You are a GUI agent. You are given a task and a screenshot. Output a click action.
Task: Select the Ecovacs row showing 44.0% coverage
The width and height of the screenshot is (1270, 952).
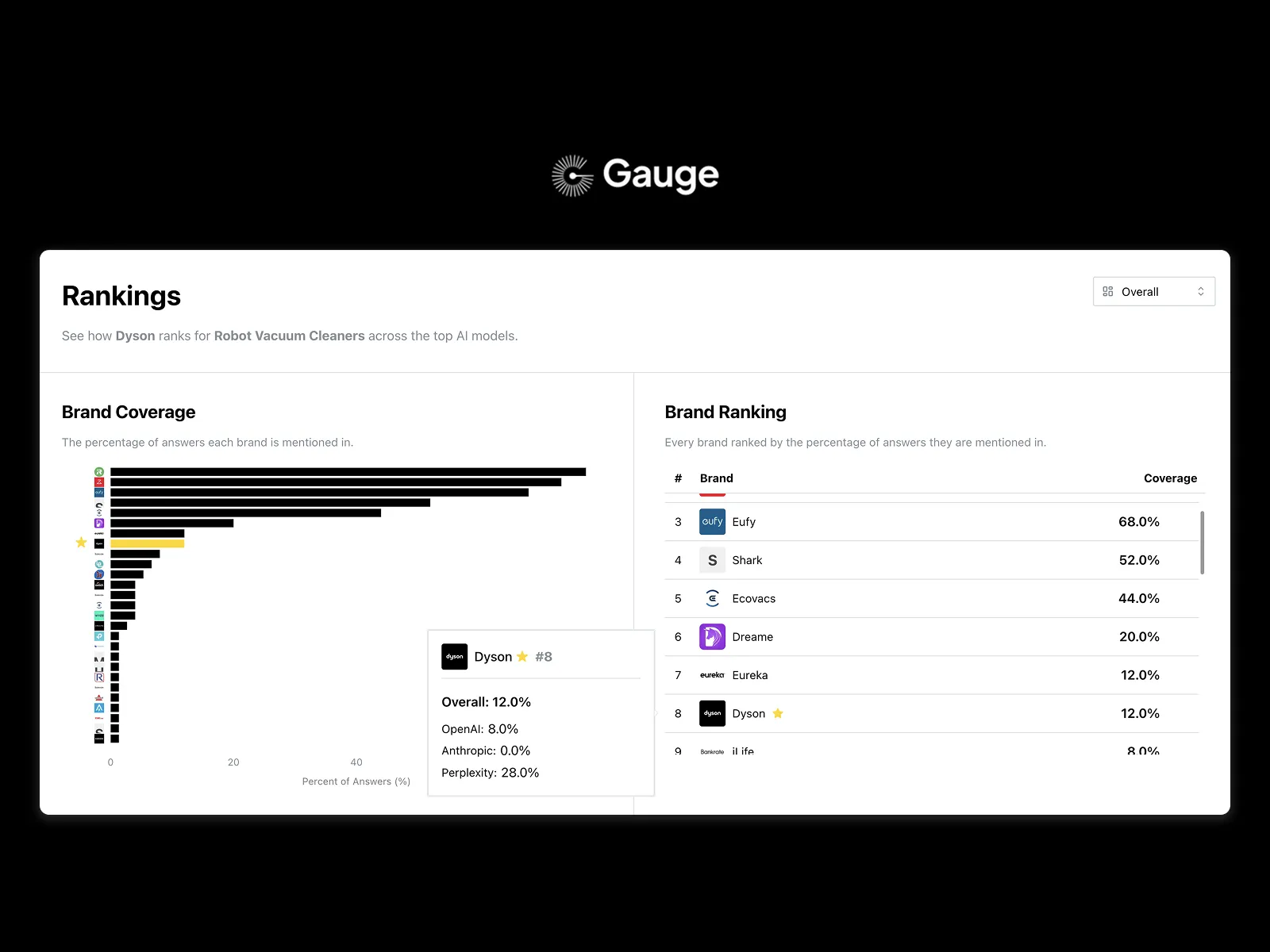click(929, 599)
